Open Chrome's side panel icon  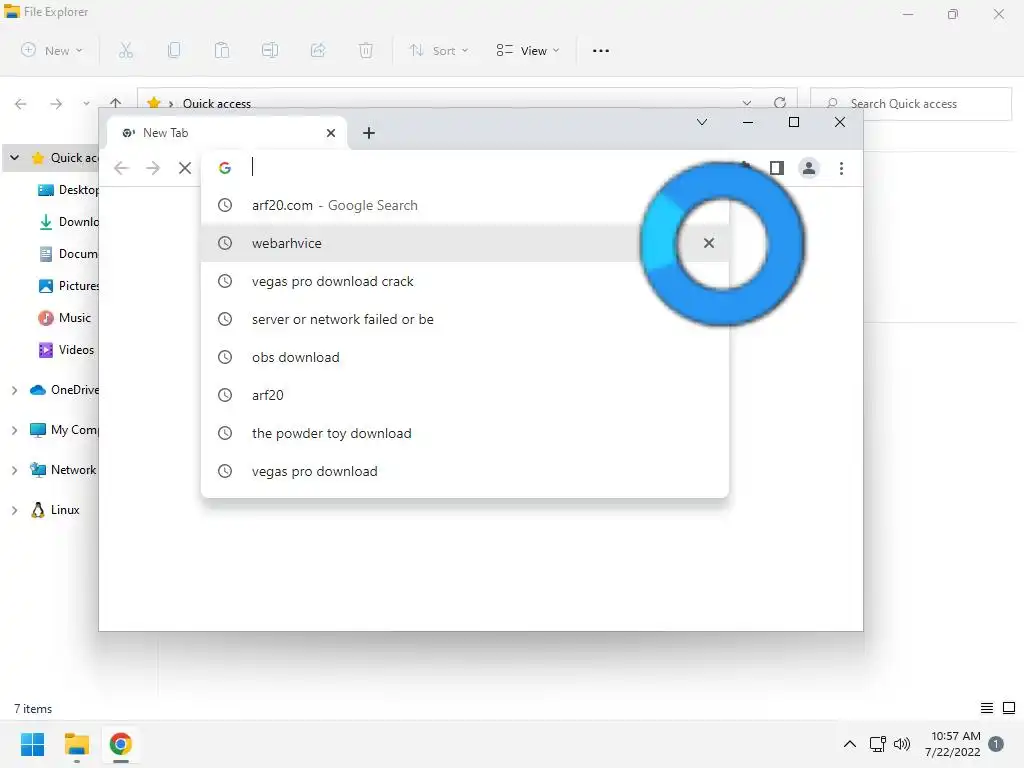click(776, 168)
